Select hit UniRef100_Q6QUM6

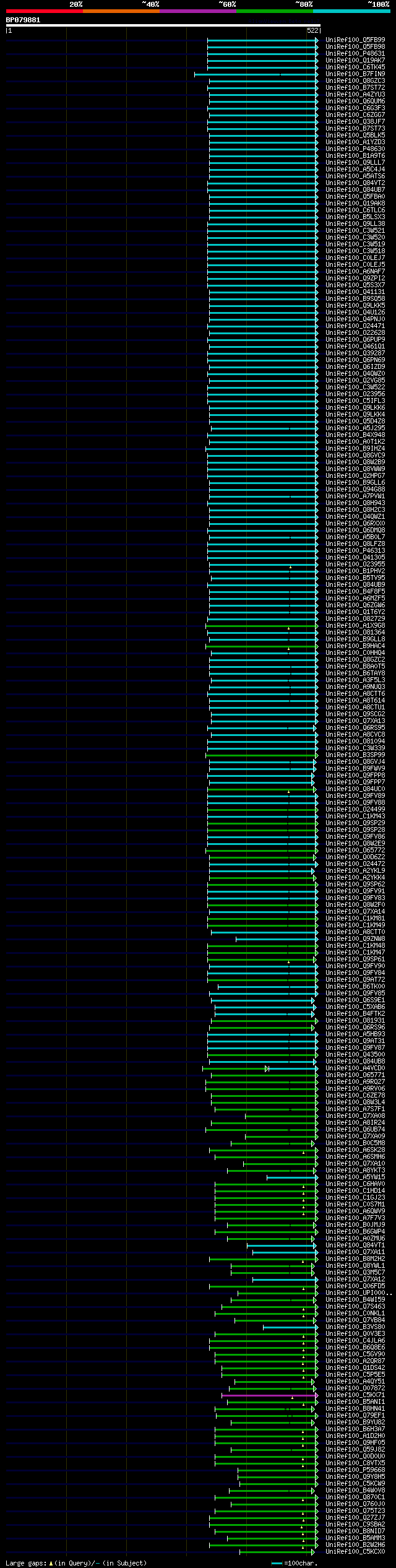coord(355,101)
